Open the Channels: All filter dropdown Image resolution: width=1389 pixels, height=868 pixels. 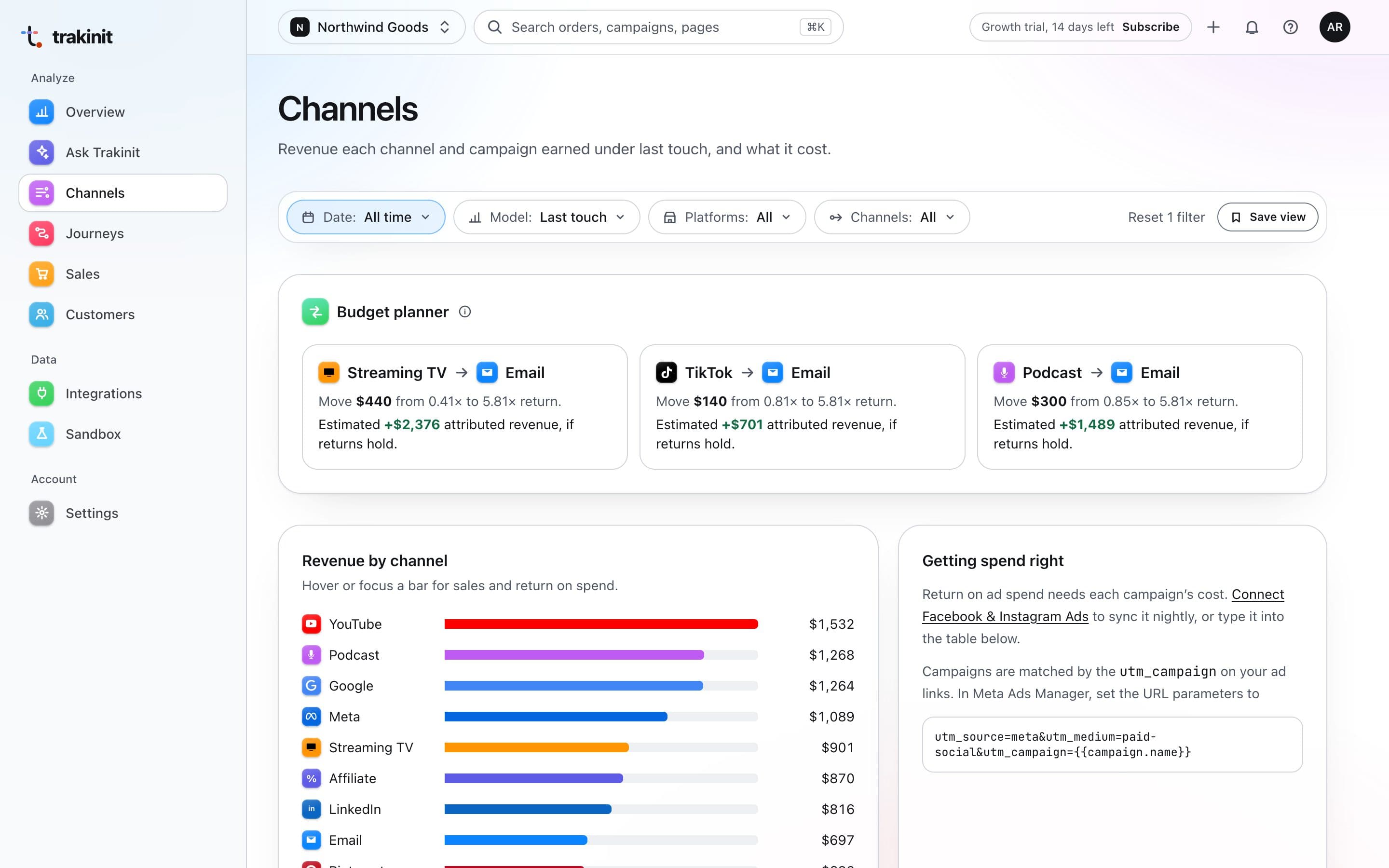pos(892,217)
